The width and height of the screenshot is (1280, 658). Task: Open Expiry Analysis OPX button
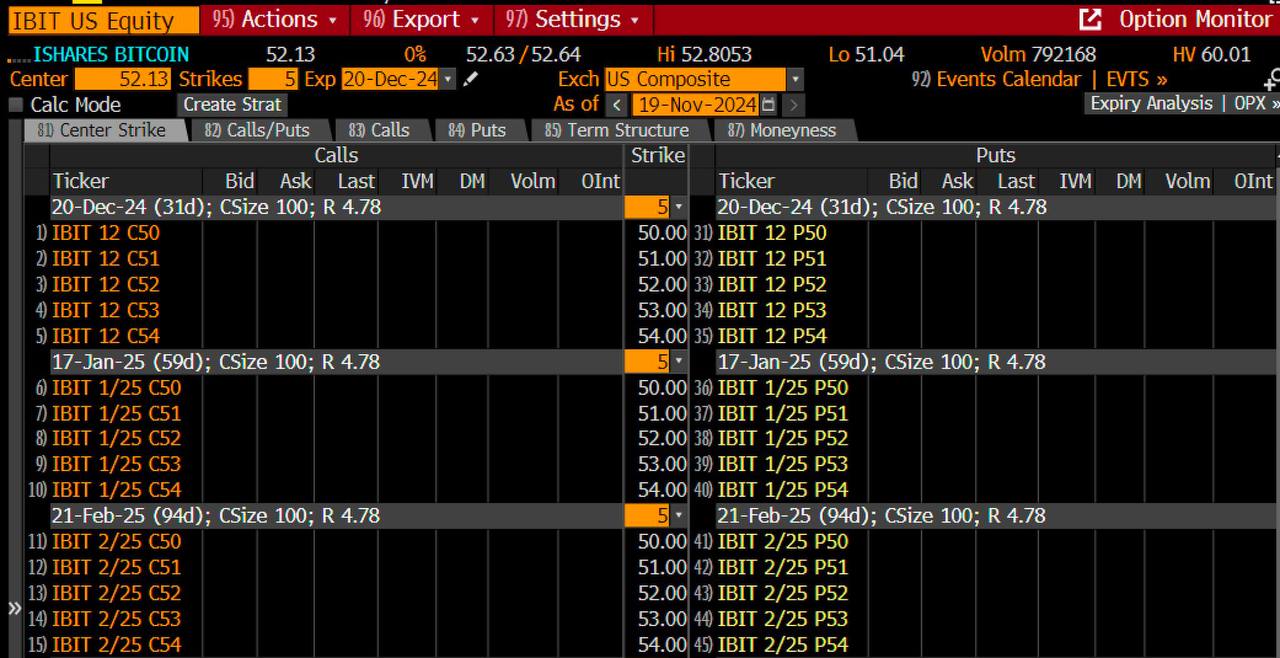tap(1182, 104)
